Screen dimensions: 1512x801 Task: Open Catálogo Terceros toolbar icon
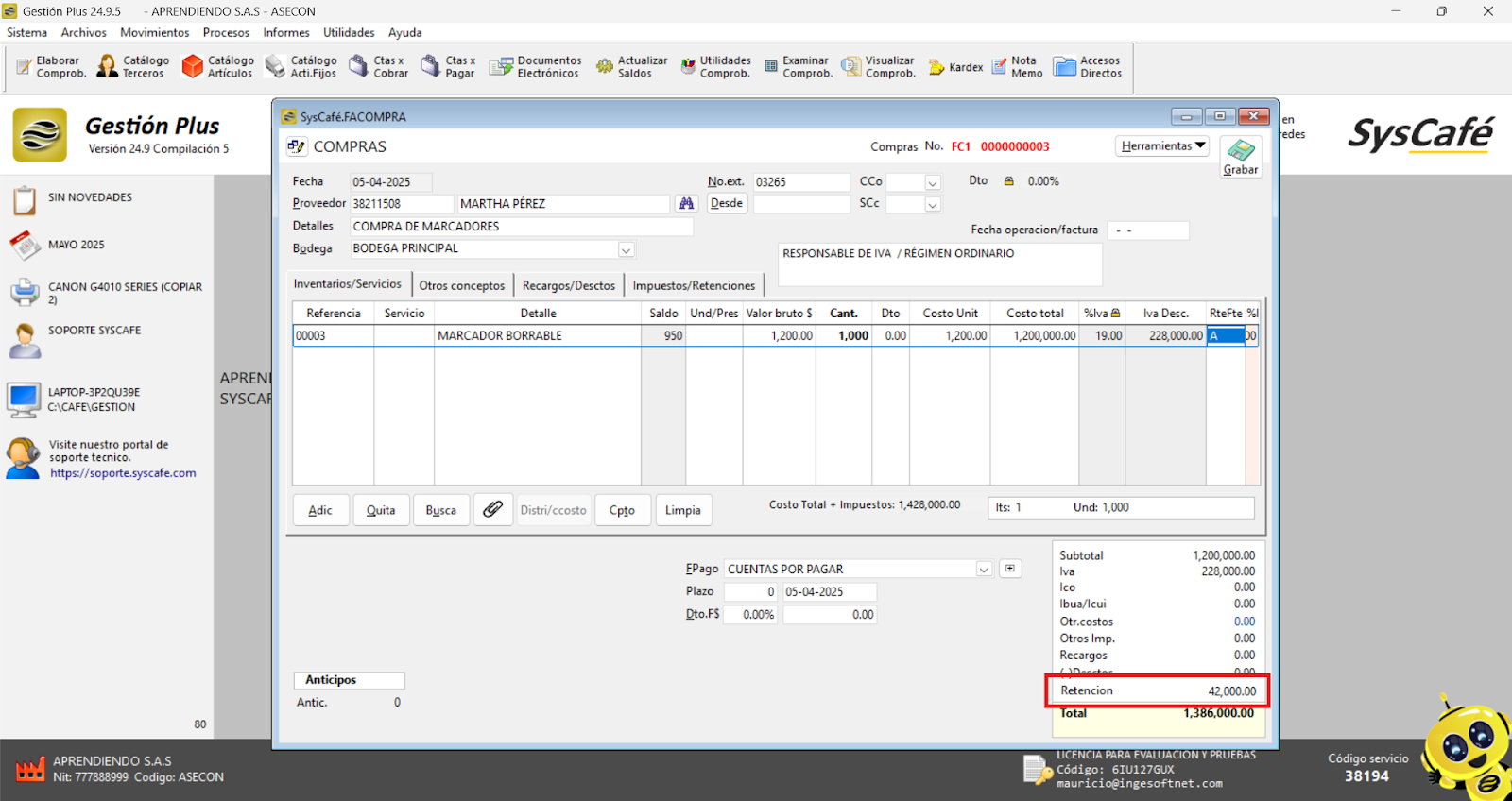[x=133, y=66]
